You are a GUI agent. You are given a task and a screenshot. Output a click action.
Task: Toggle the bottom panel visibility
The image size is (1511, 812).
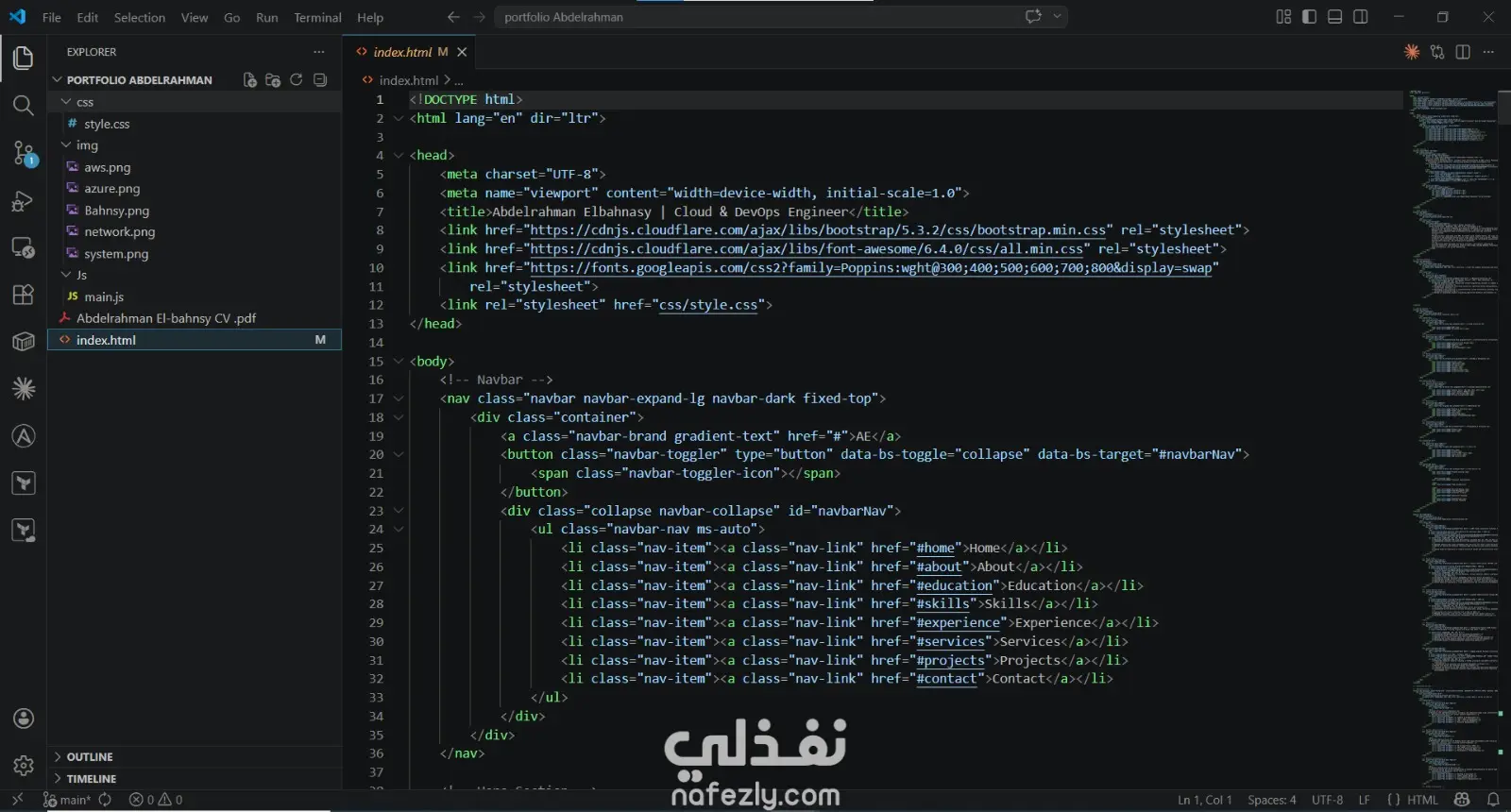click(1334, 17)
